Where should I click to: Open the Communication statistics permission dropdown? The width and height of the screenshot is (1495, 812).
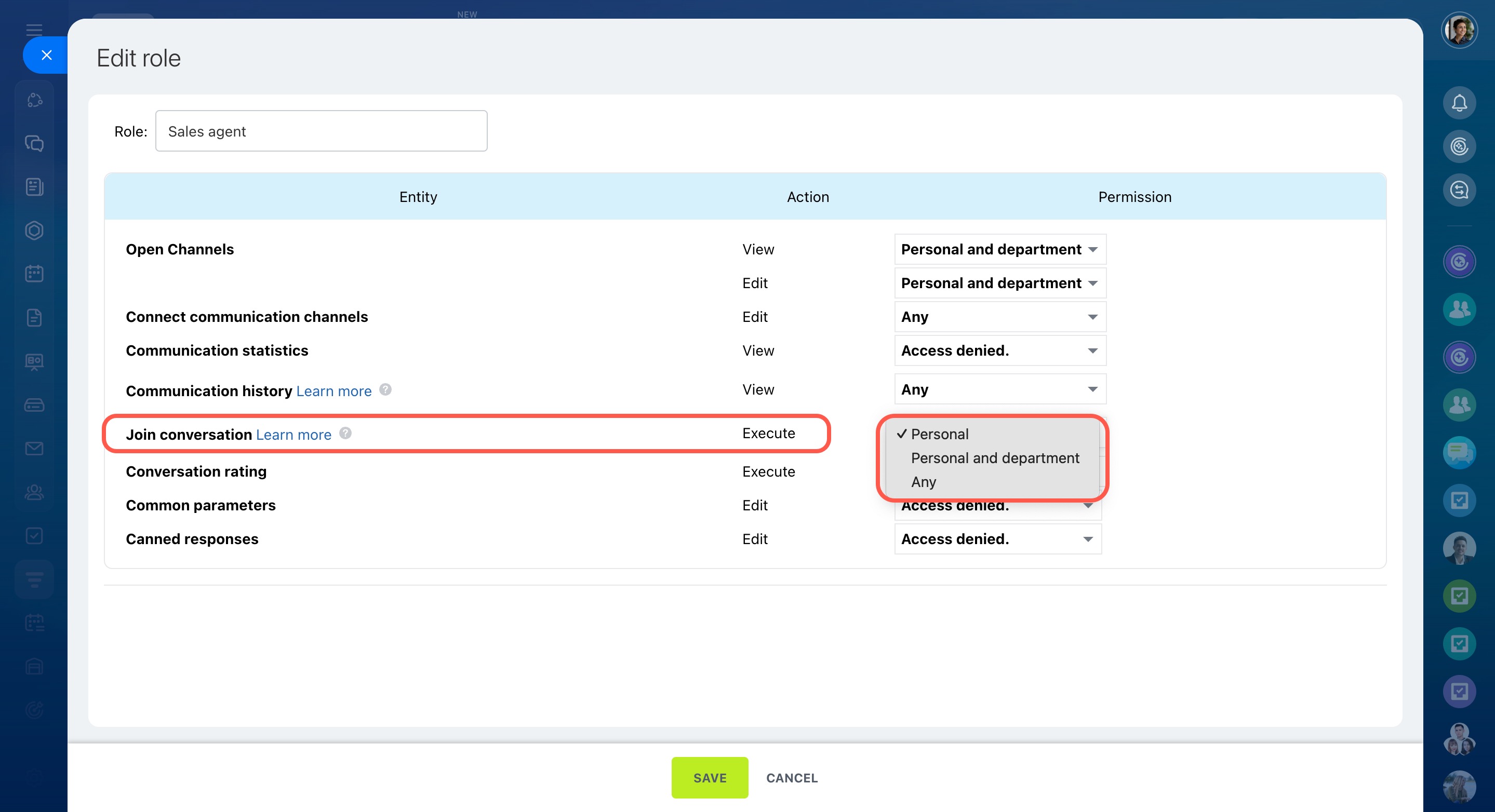(999, 350)
